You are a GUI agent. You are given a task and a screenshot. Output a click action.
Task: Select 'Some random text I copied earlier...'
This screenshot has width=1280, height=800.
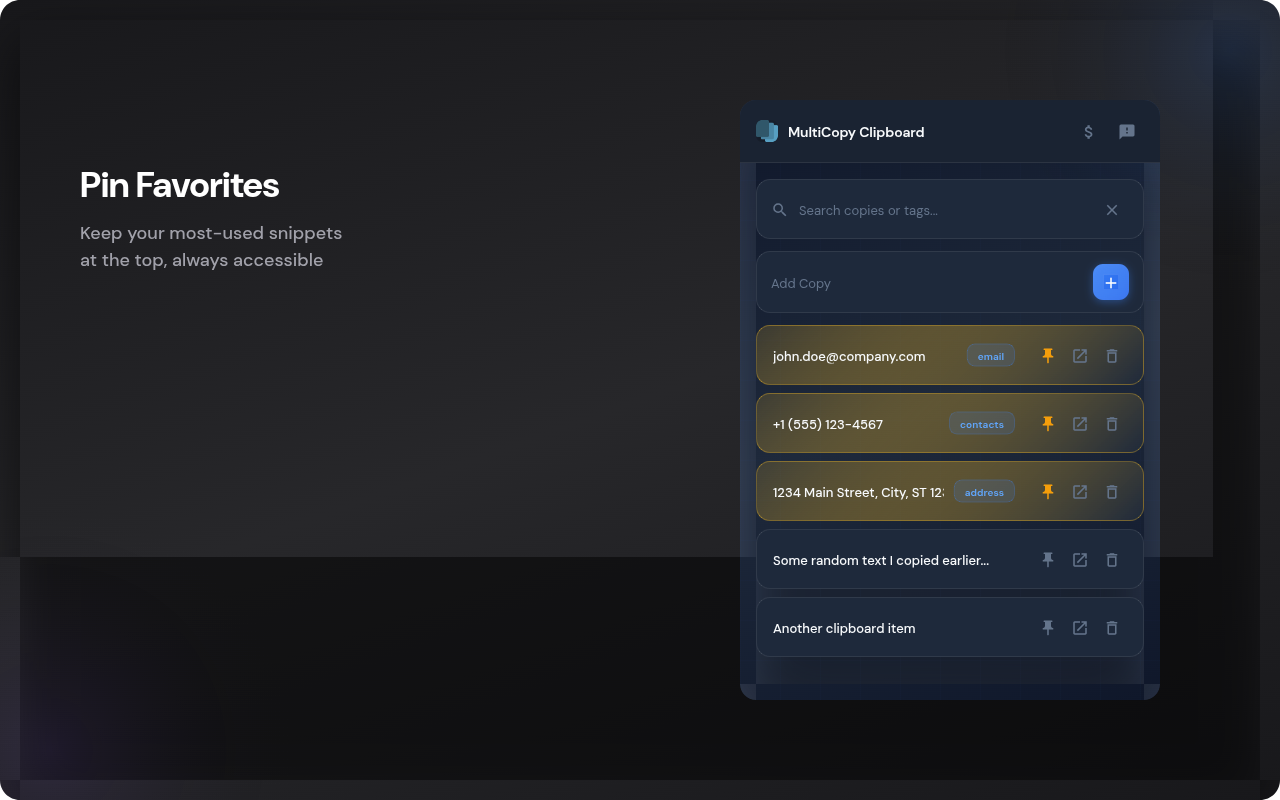[881, 560]
